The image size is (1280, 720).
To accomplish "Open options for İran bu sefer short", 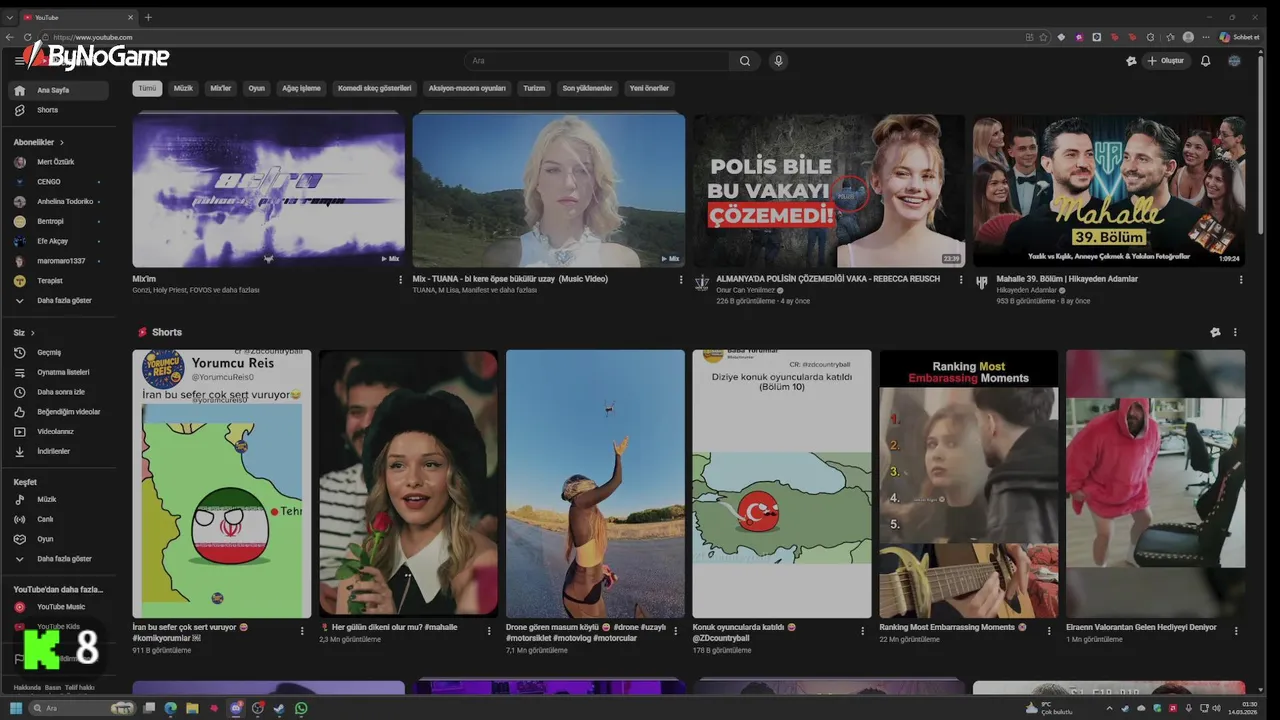I will click(302, 631).
